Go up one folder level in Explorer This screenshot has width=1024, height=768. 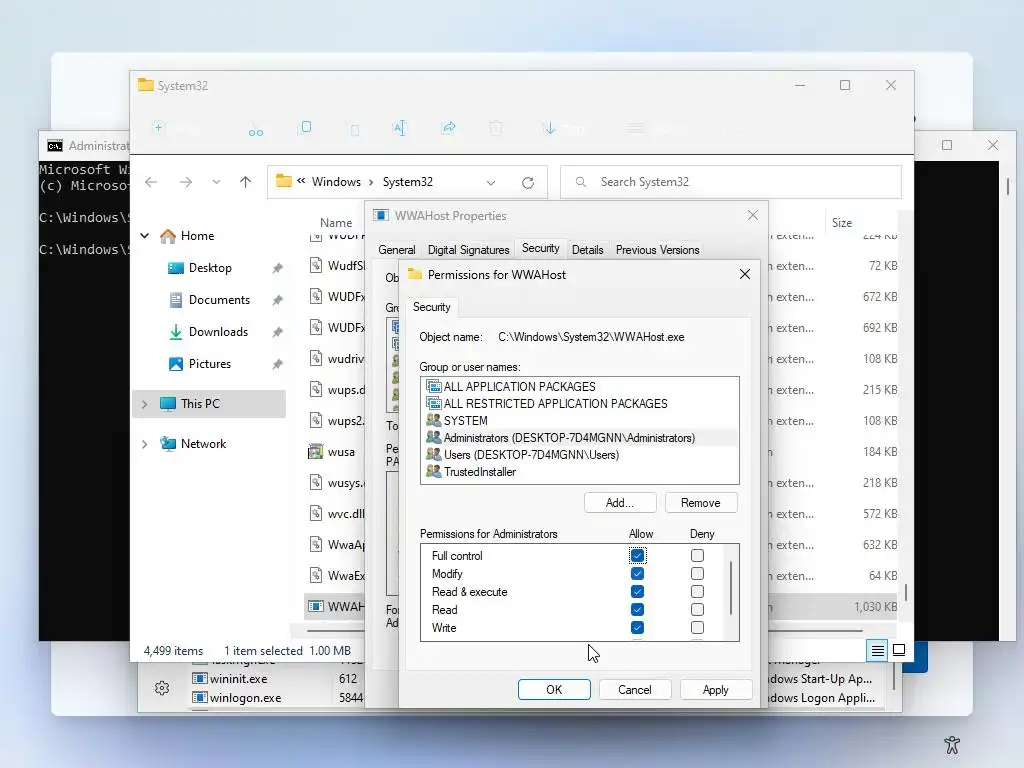[246, 182]
